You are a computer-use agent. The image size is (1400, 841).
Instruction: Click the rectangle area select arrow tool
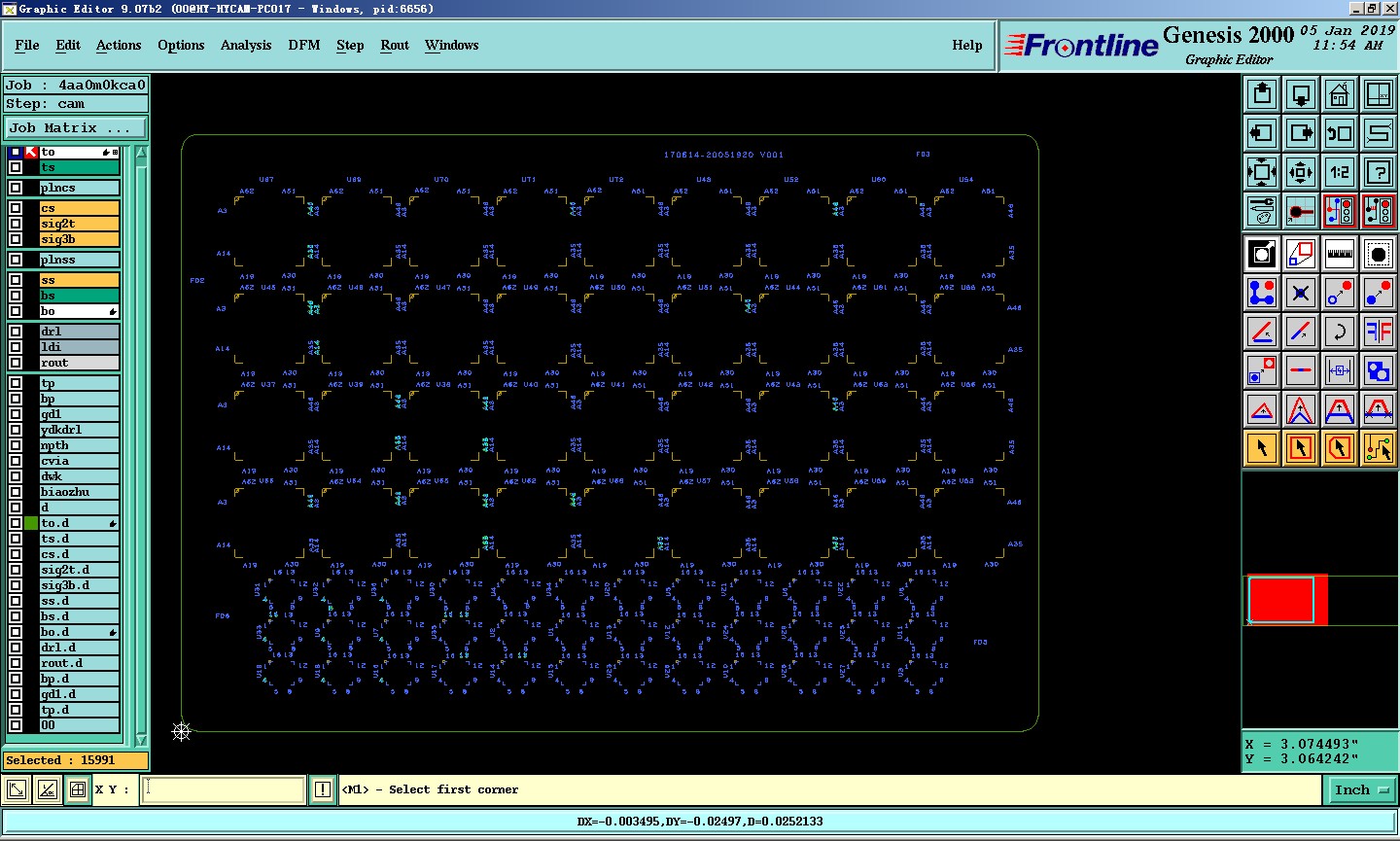pos(1301,448)
